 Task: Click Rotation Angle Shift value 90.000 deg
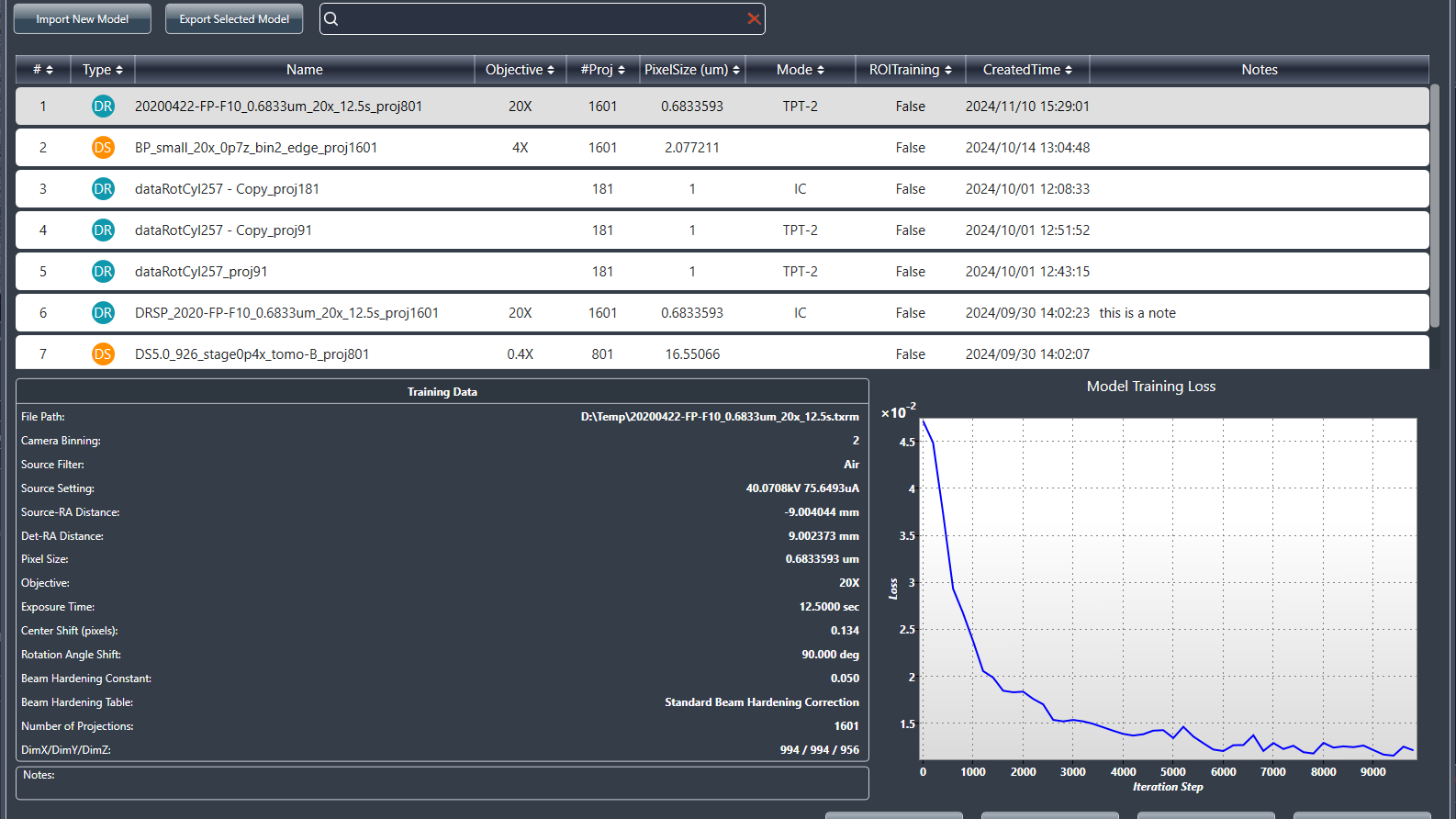point(830,655)
